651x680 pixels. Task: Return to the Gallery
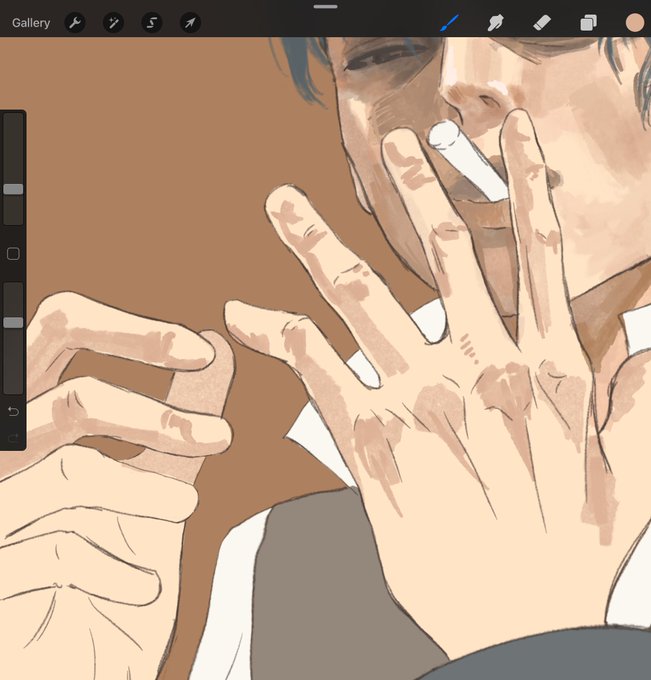pyautogui.click(x=31, y=23)
